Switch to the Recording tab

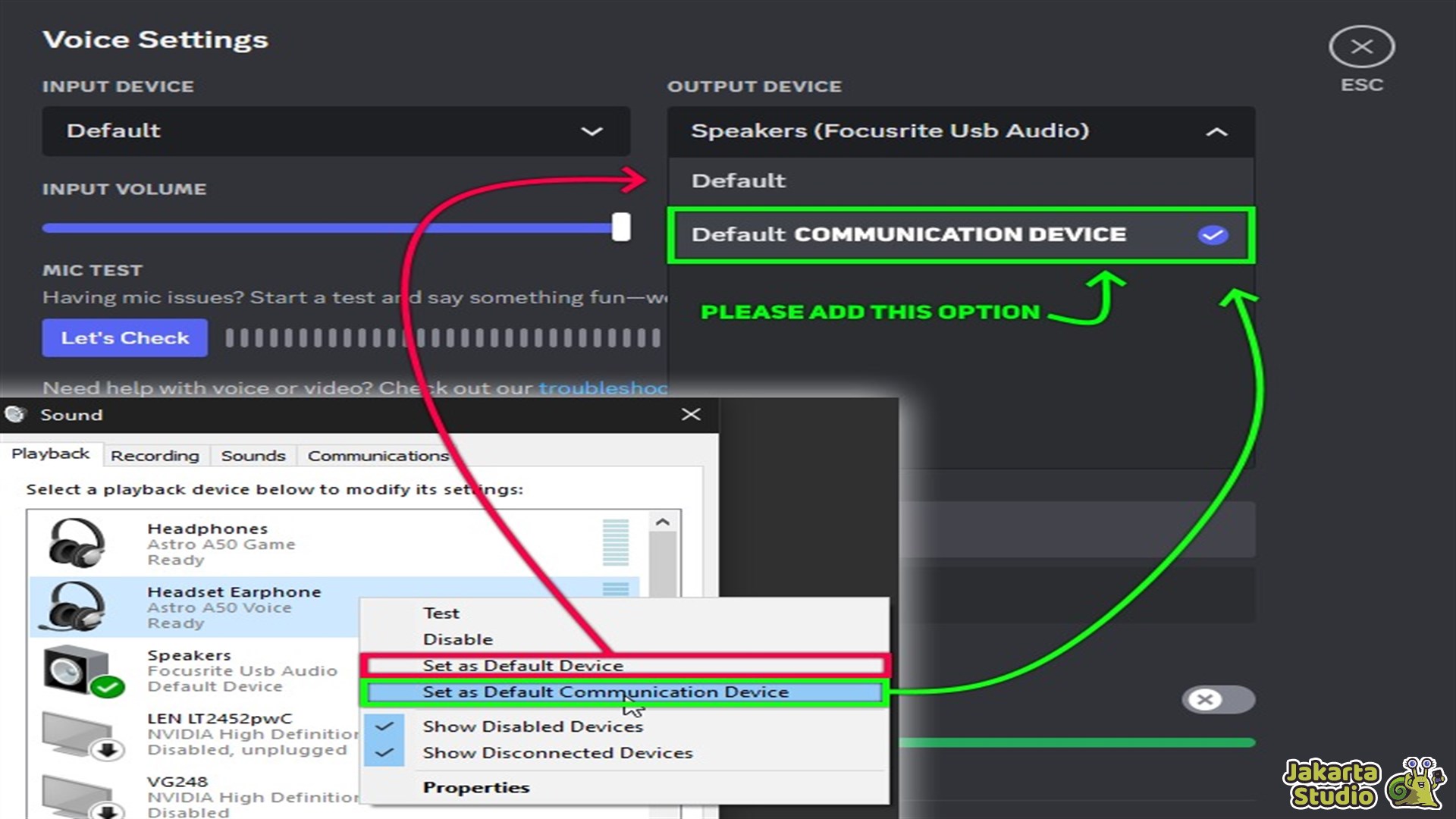(155, 456)
